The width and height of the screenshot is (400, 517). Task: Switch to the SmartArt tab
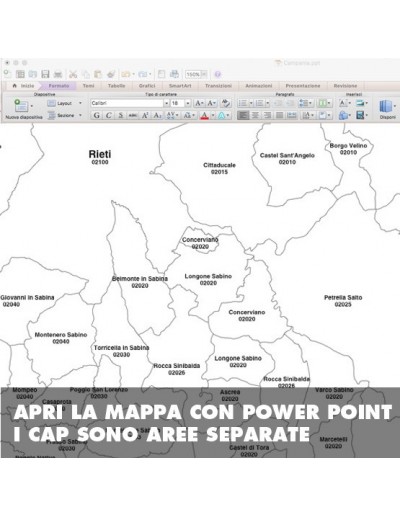tap(180, 86)
